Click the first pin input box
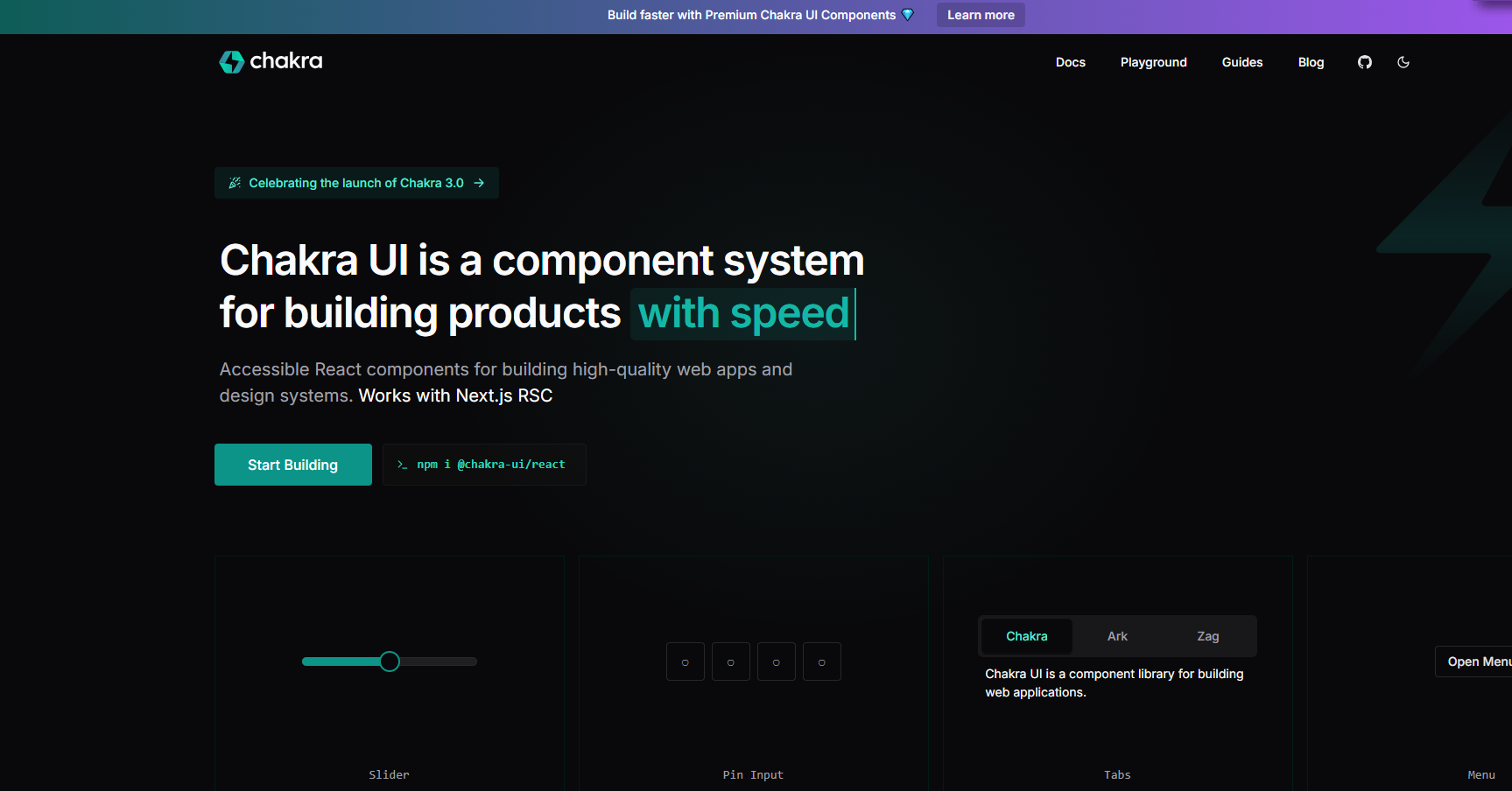 click(686, 661)
